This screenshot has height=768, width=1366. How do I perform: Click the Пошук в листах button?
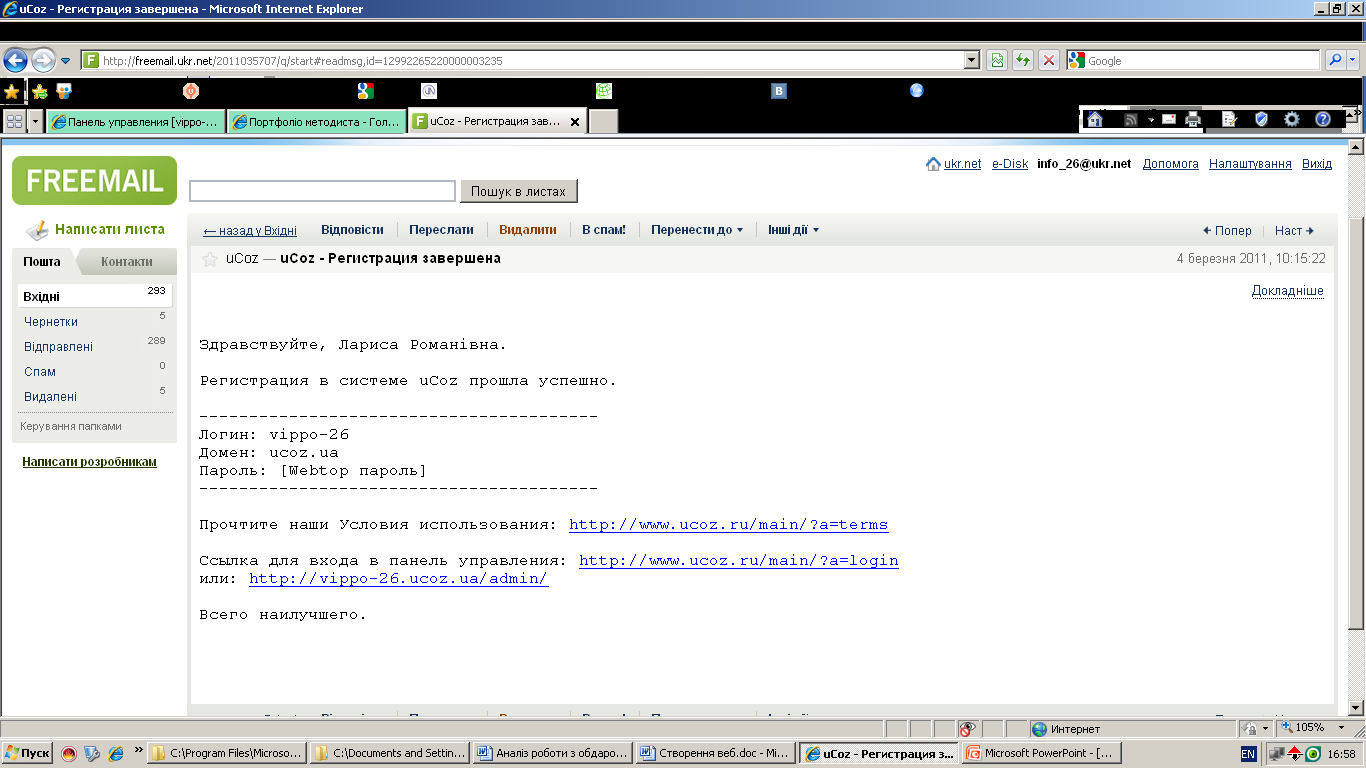point(518,191)
